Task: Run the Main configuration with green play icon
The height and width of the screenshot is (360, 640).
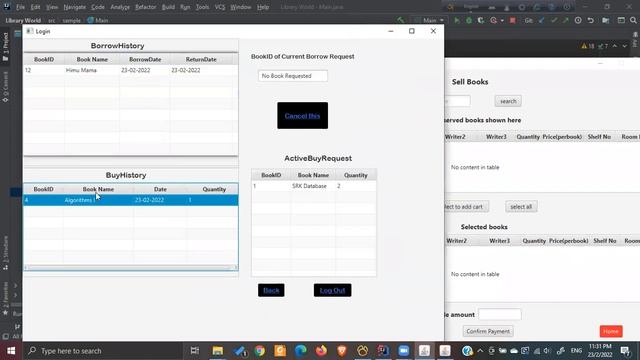Action: point(457,20)
